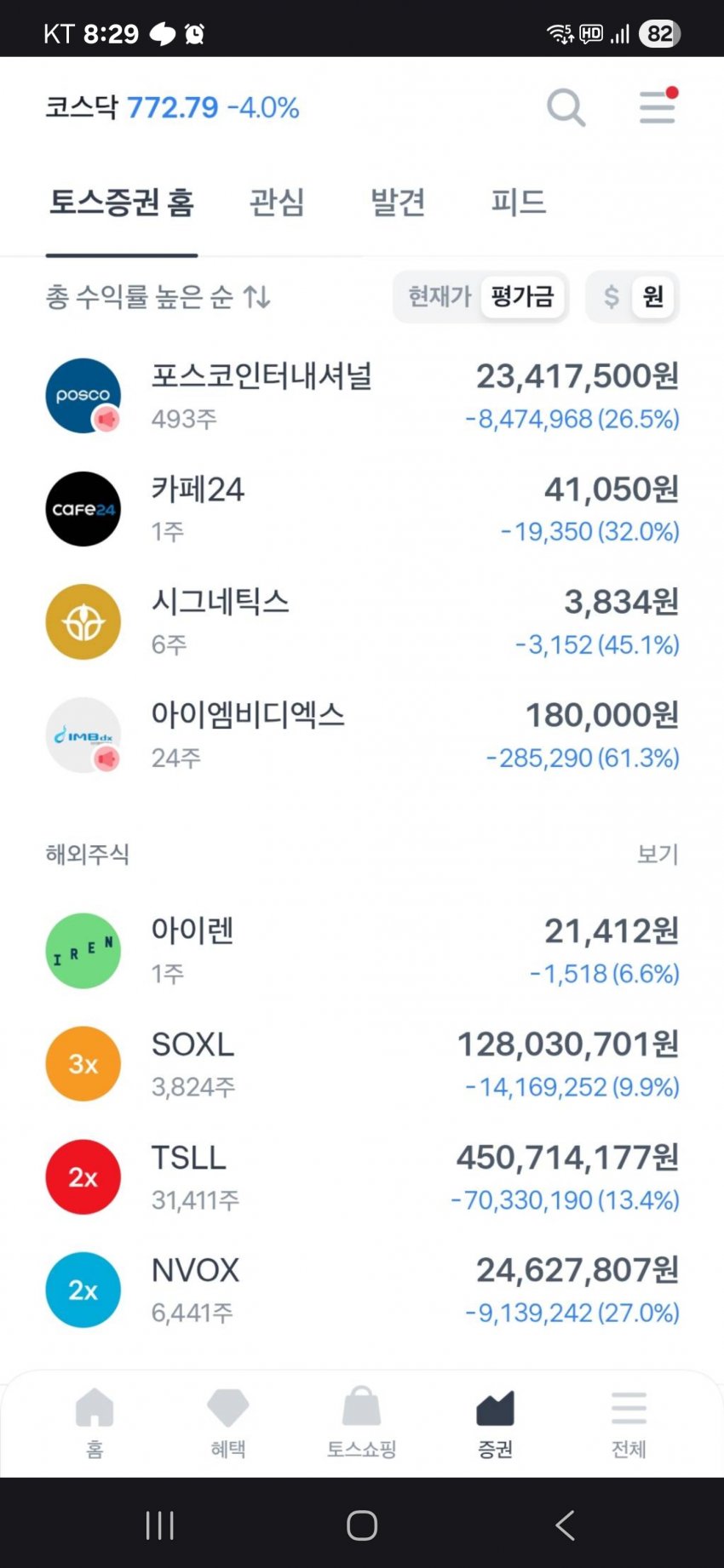Screen dimensions: 724x1568
Task: Tap the Cafe24 stock logo
Action: 83,509
